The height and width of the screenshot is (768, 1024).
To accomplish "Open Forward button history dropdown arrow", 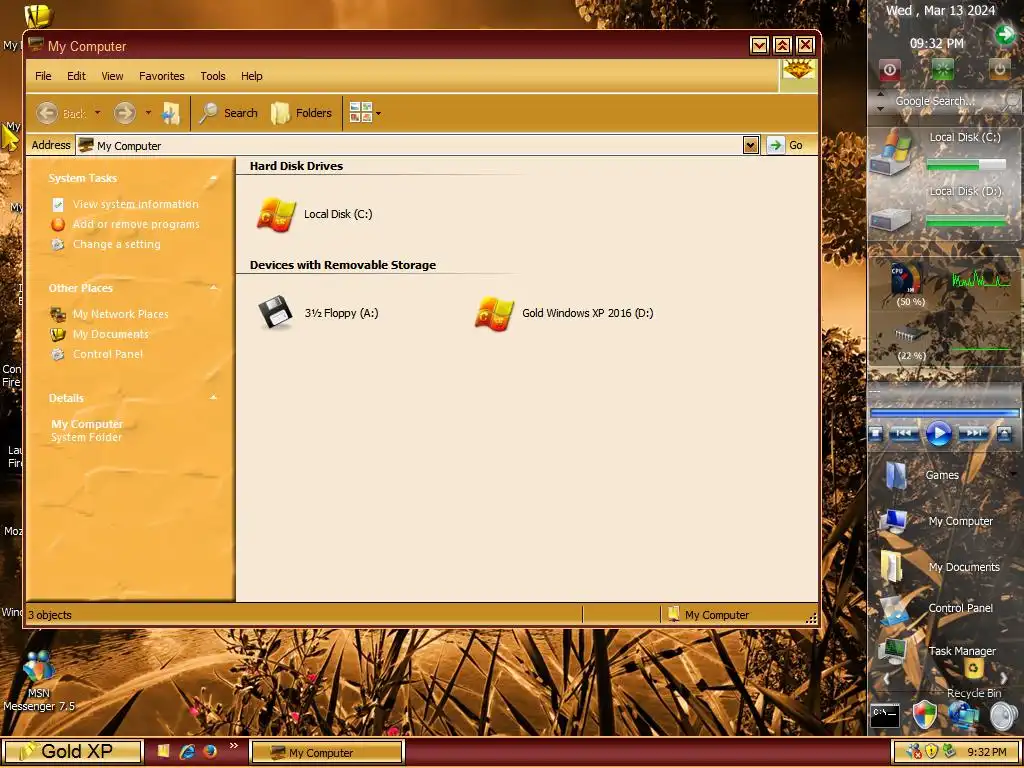I will coord(148,113).
